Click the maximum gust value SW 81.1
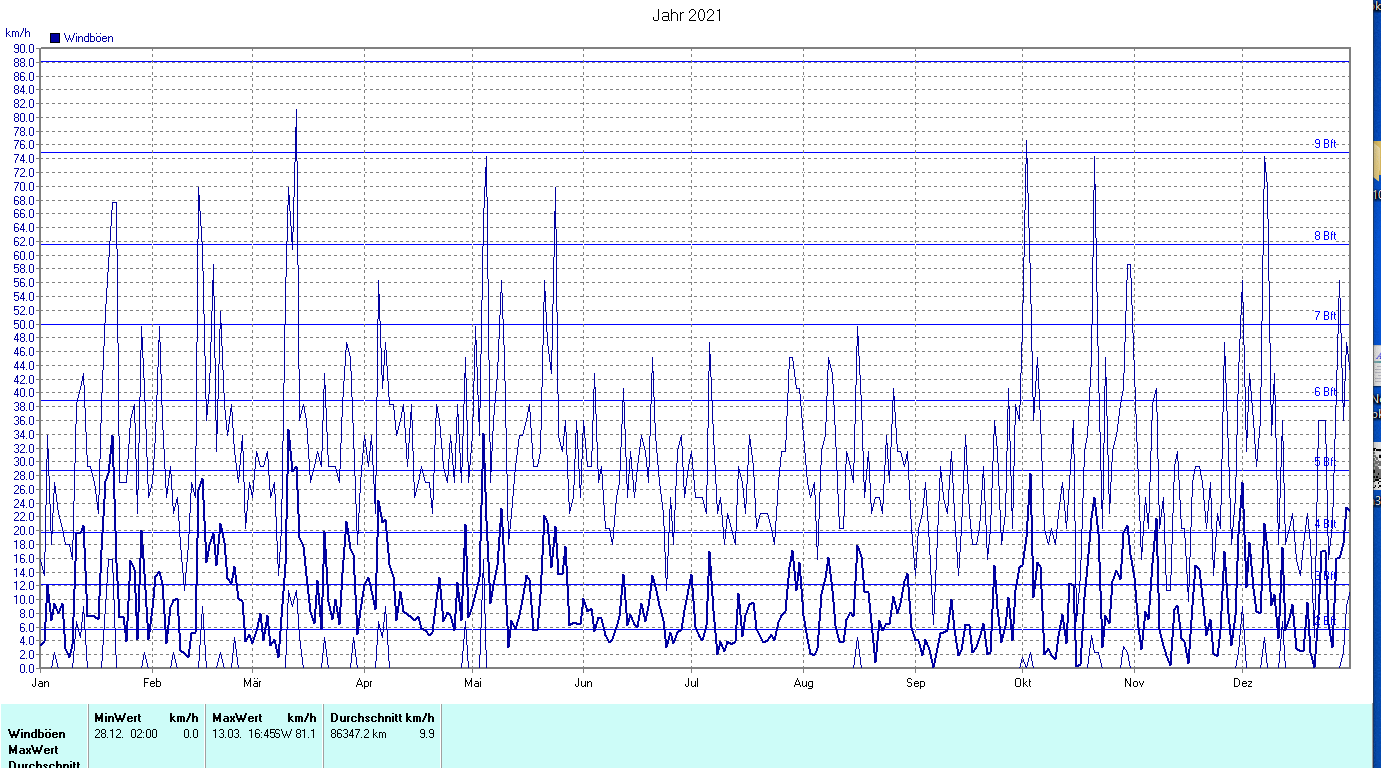This screenshot has width=1381, height=768. click(x=298, y=734)
